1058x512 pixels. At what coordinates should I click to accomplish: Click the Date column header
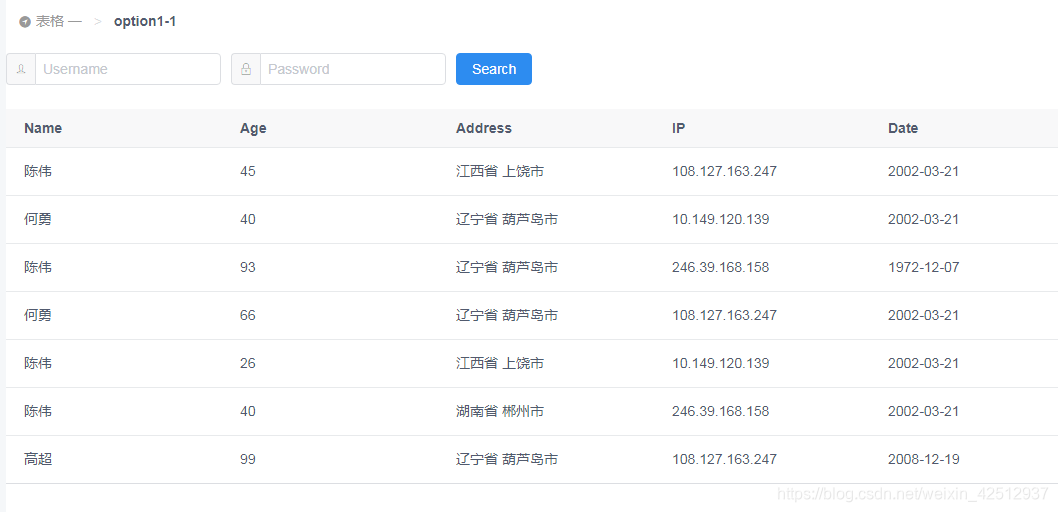point(903,128)
